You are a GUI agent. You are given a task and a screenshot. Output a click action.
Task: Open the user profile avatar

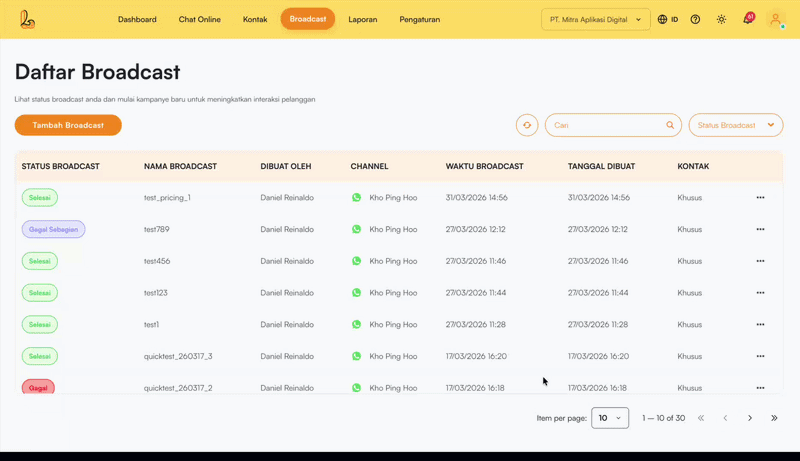coord(775,19)
